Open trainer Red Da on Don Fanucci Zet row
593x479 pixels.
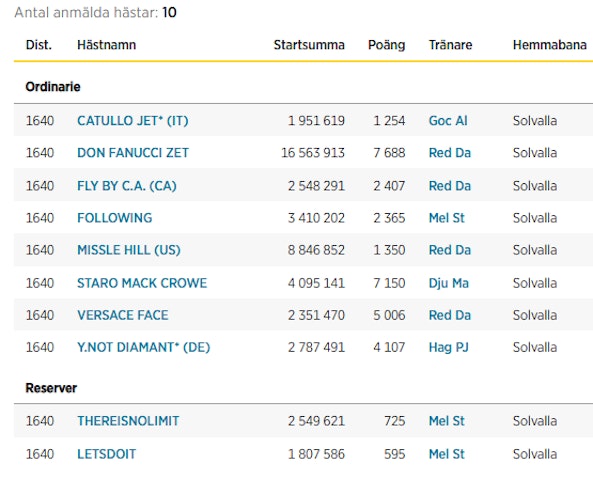coord(450,153)
